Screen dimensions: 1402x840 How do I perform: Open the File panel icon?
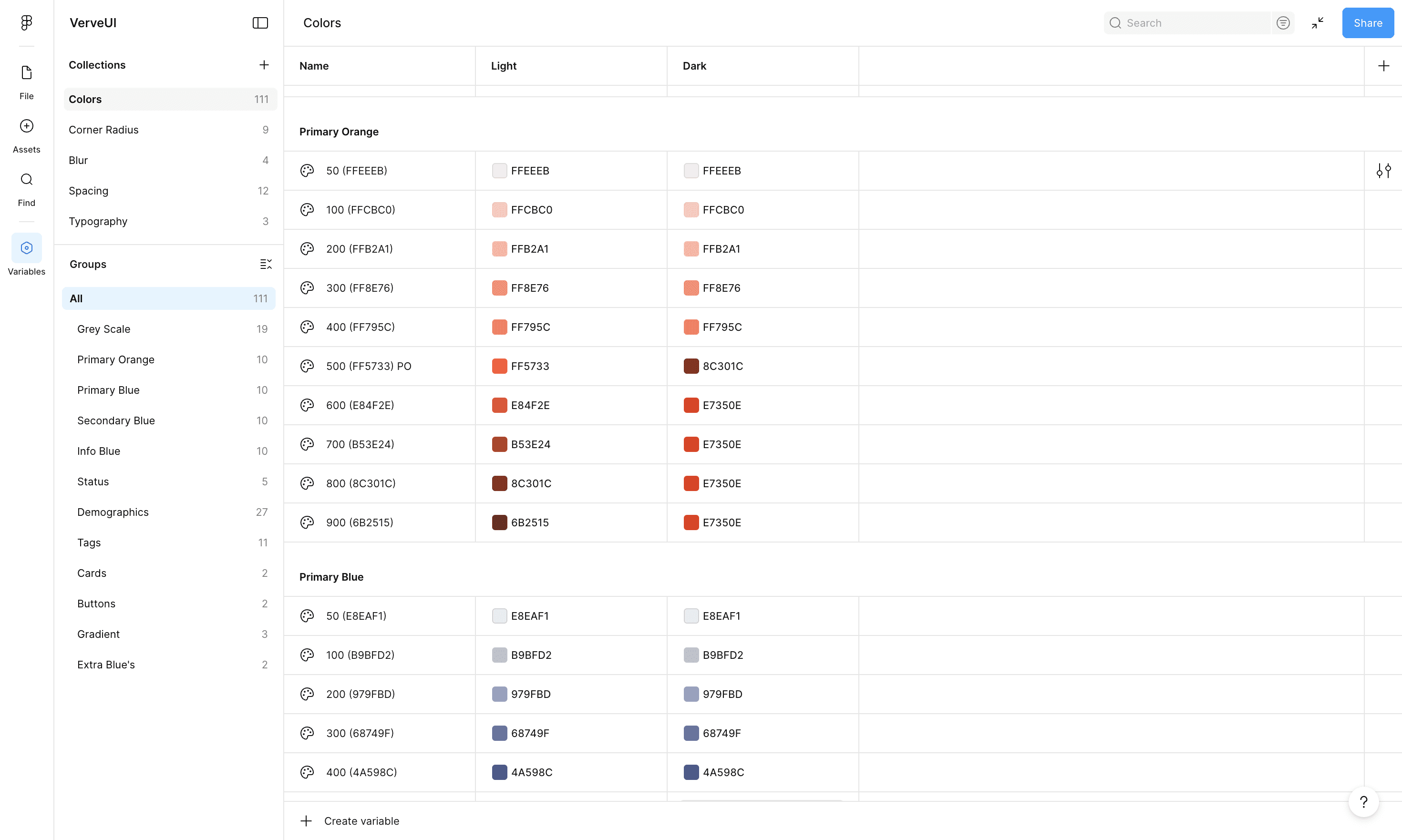pos(26,72)
